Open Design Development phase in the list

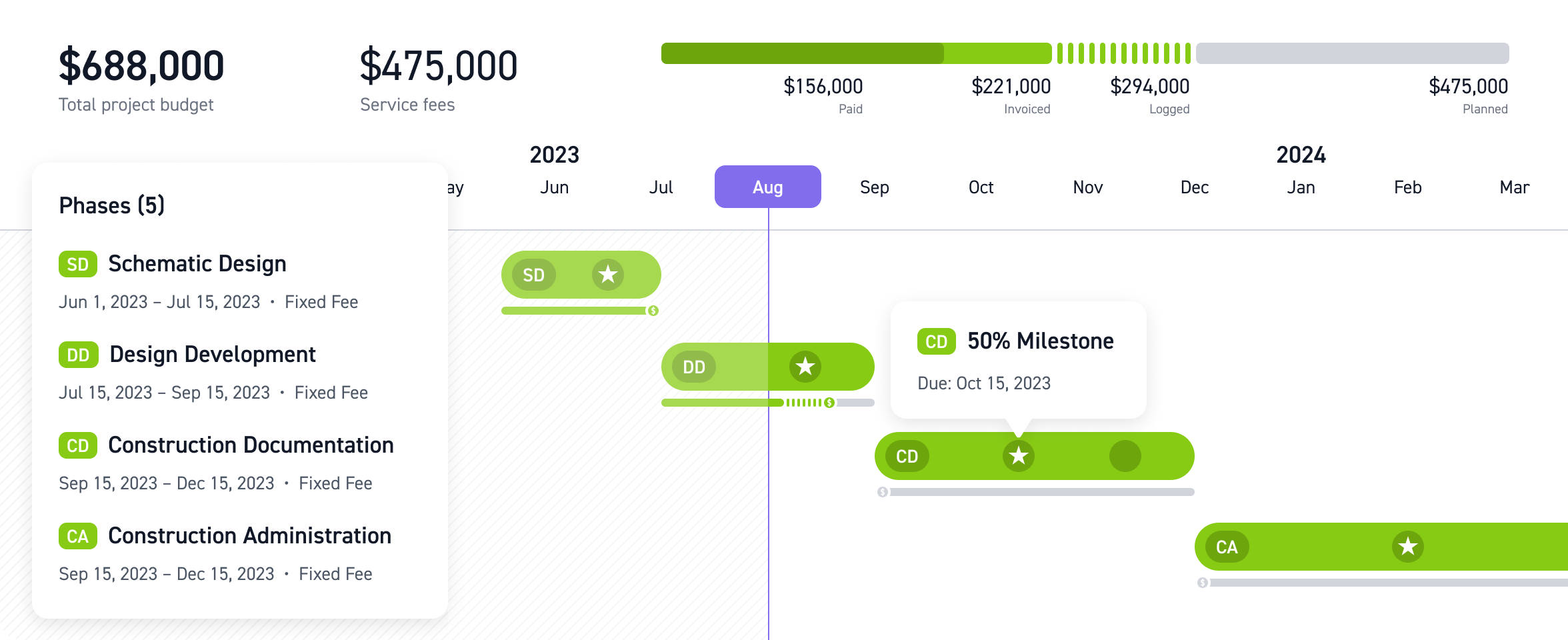[x=212, y=355]
